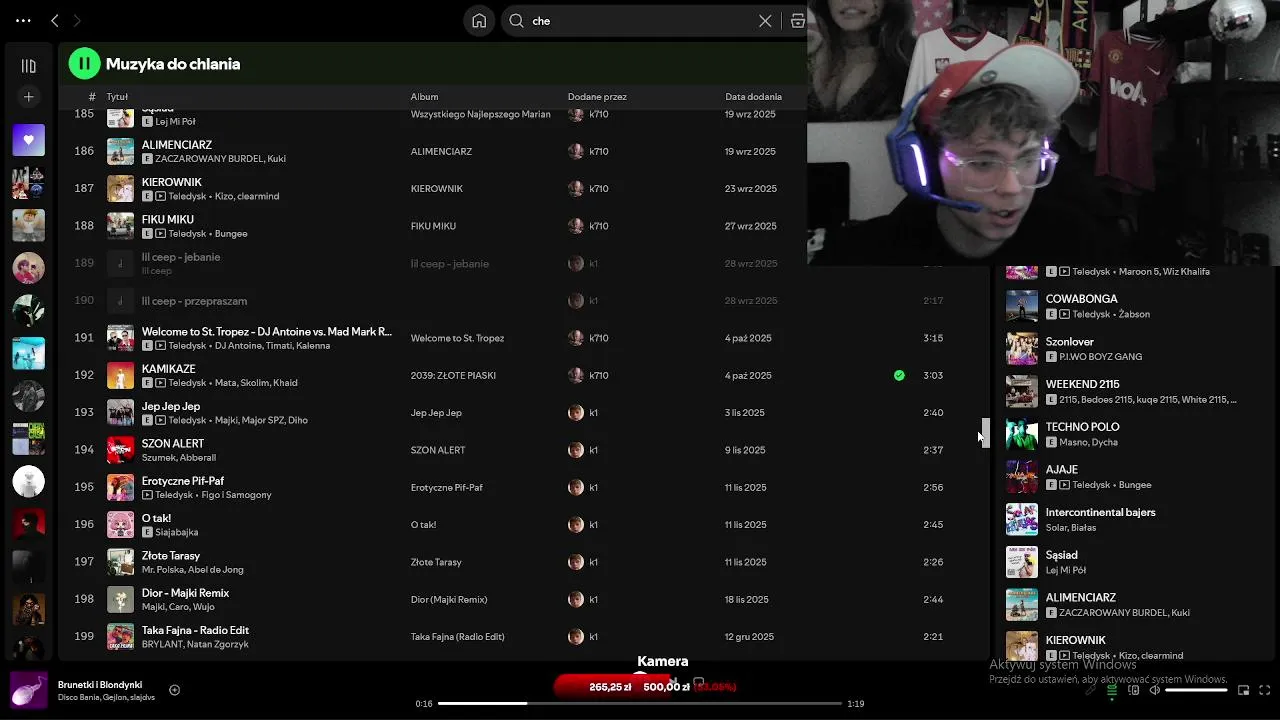Pause the playlist with the green button

pyautogui.click(x=84, y=64)
